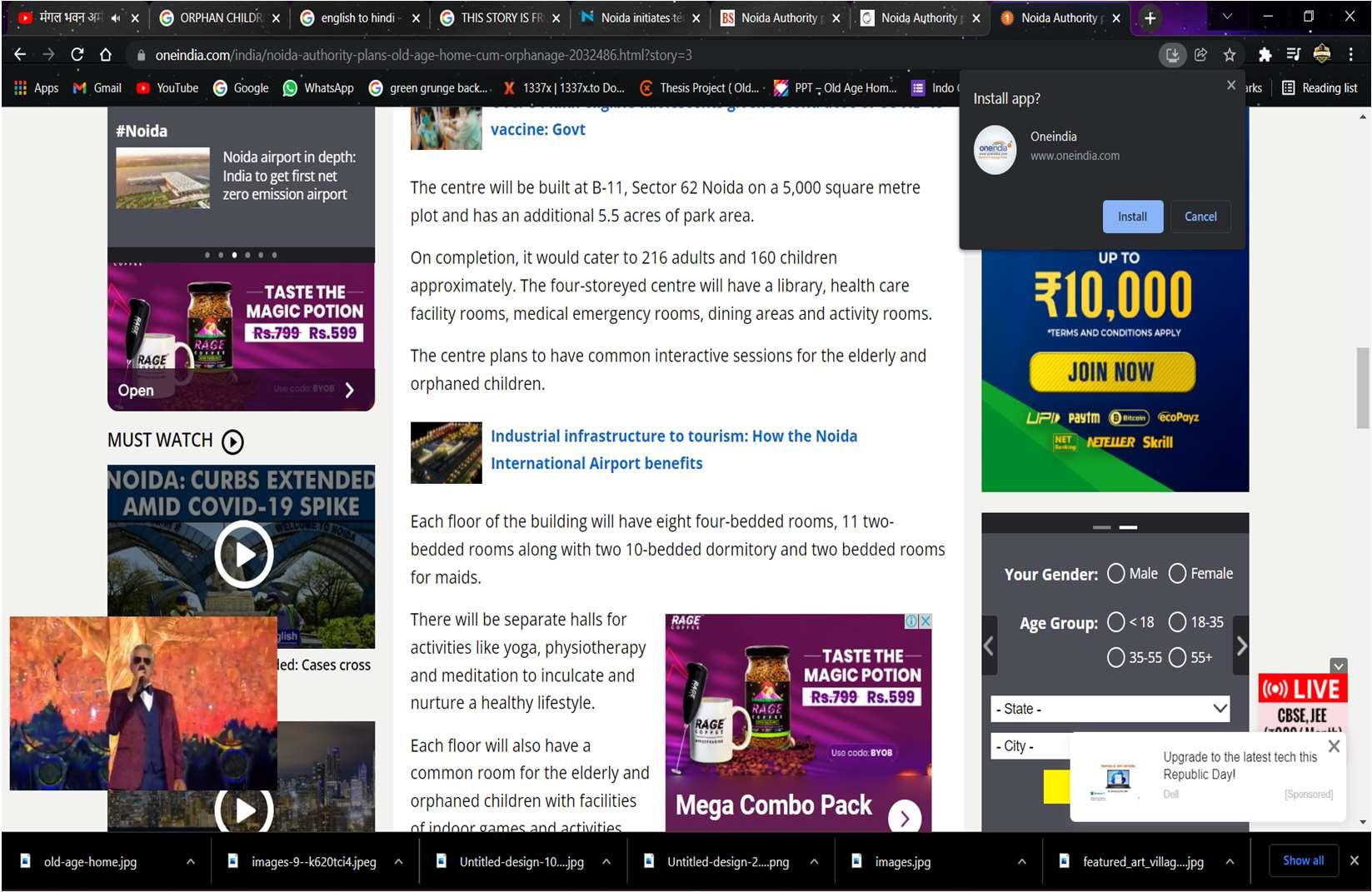Image resolution: width=1372 pixels, height=892 pixels.
Task: Cancel the Install app prompt
Action: (1200, 217)
